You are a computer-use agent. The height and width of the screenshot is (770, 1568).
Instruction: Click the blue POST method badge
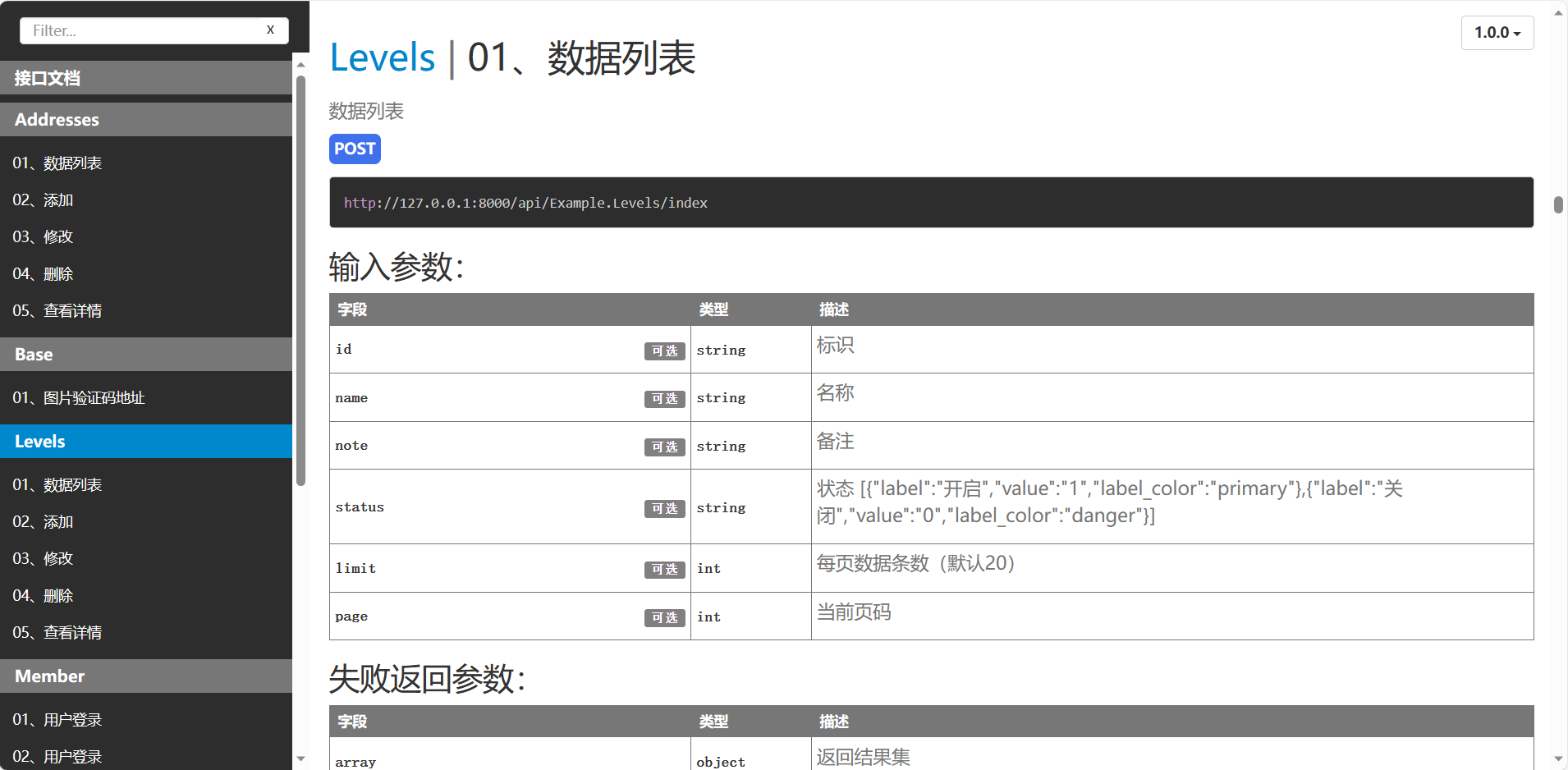pos(355,149)
